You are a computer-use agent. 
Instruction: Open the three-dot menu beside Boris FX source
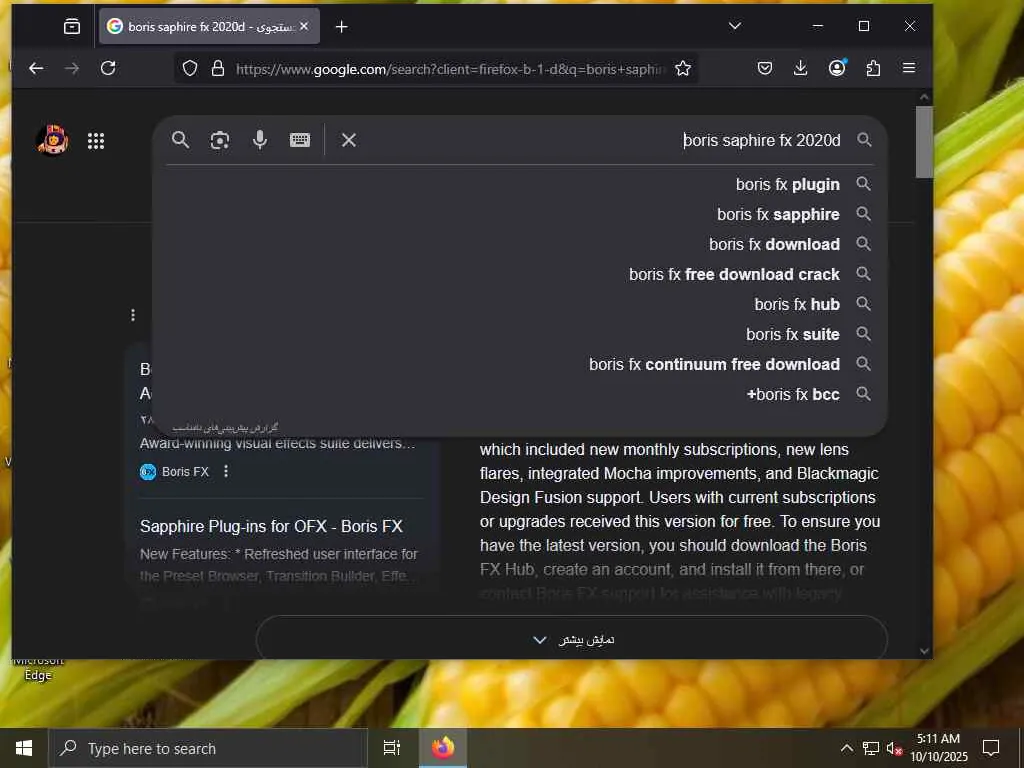pyautogui.click(x=226, y=471)
